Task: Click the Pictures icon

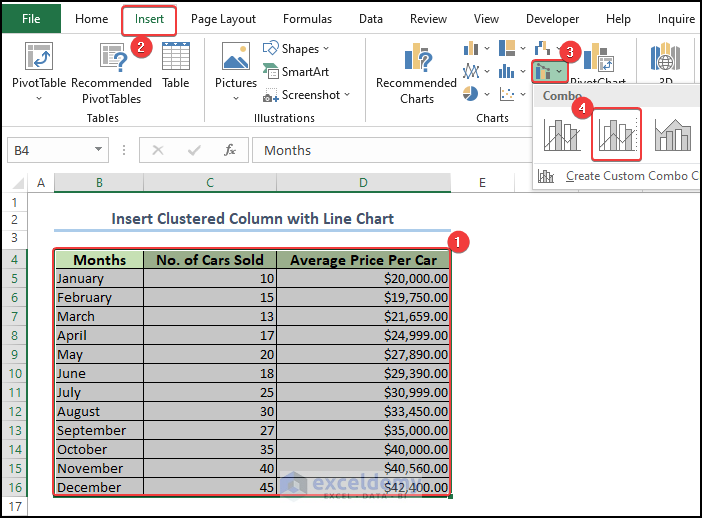Action: pos(236,60)
